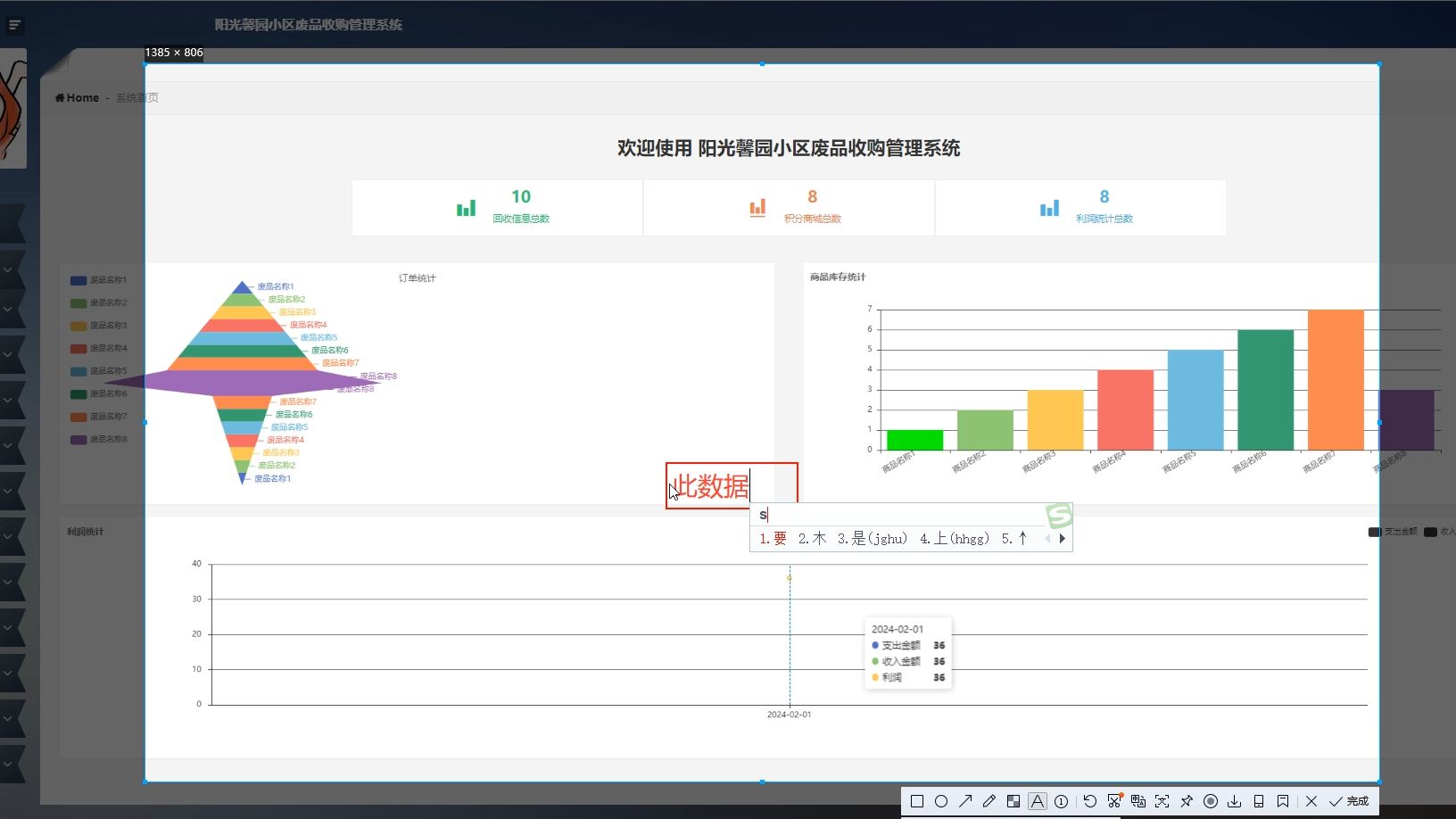This screenshot has height=819, width=1456.
Task: Click the 利润统计 chart title
Action: [x=86, y=532]
